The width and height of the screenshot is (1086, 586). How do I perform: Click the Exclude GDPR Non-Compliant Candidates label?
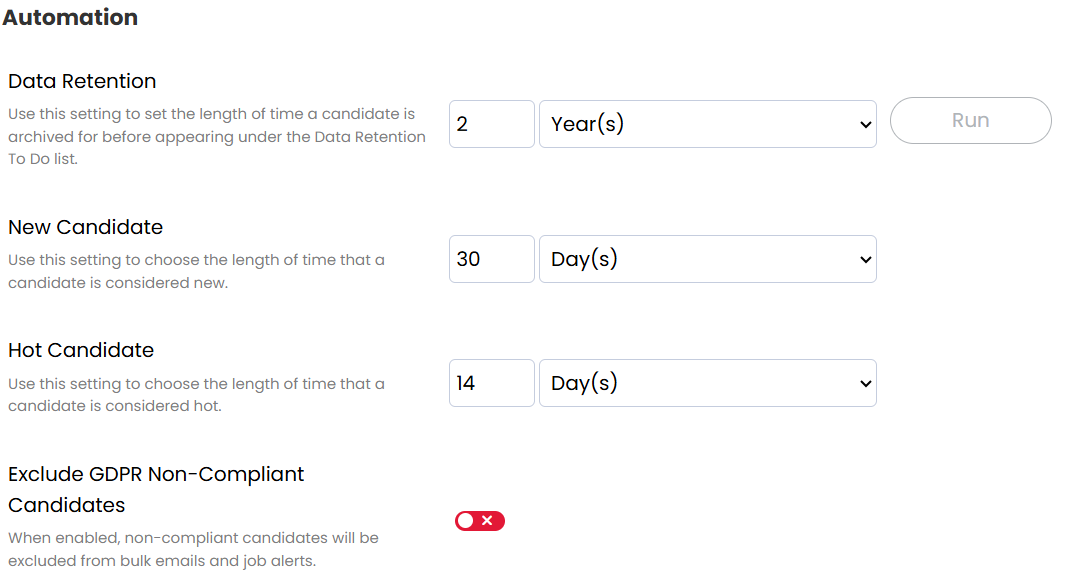coord(156,489)
